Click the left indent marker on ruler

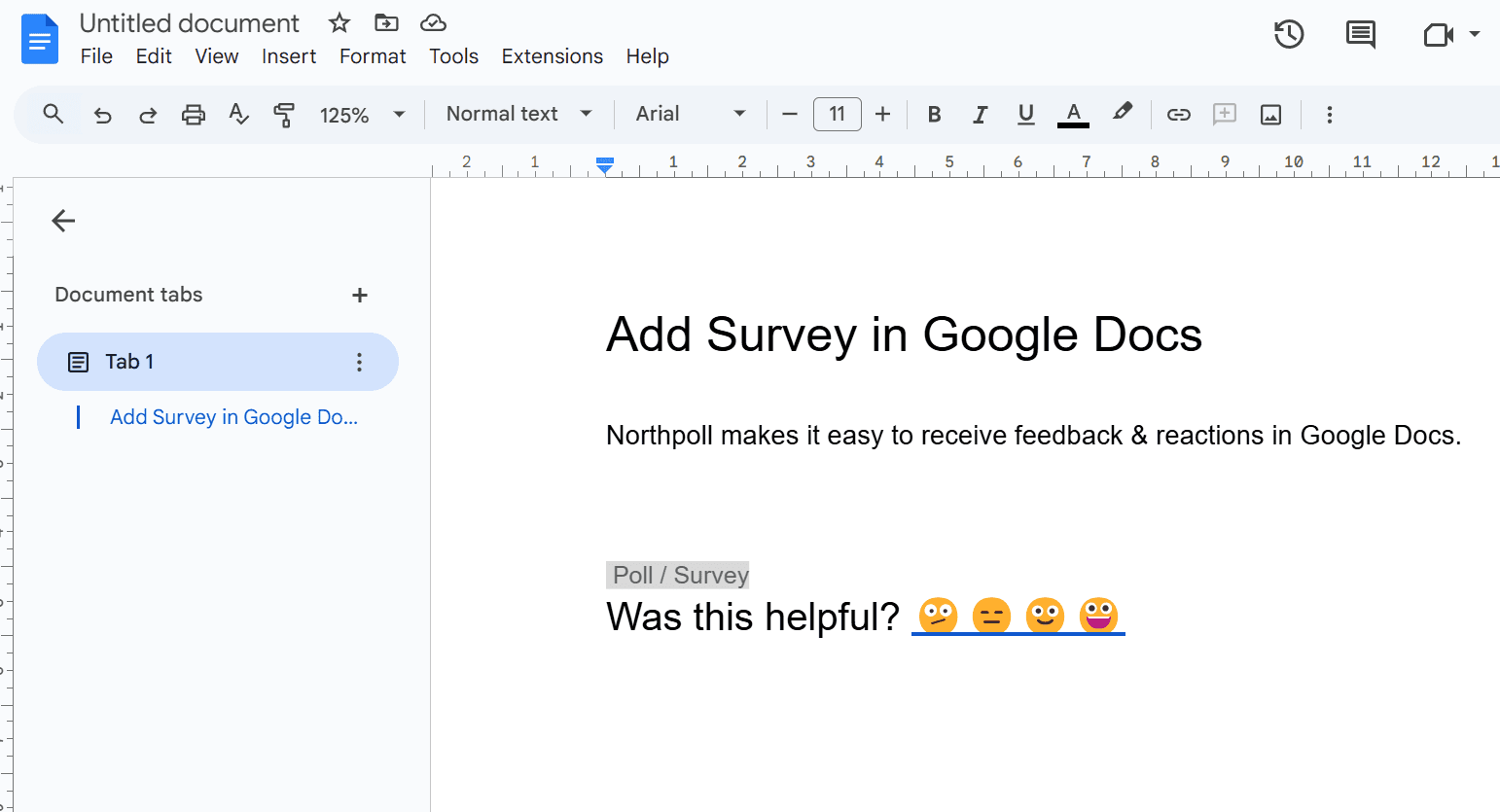point(605,167)
